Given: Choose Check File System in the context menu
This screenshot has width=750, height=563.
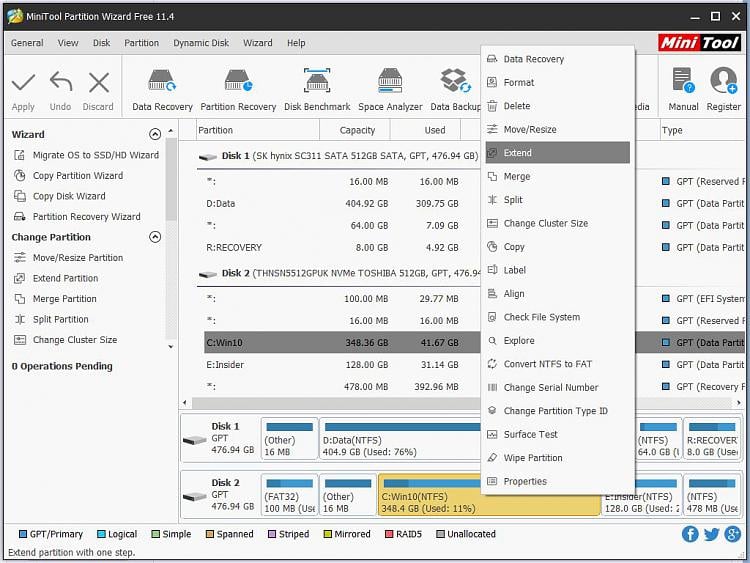Looking at the screenshot, I should (x=557, y=317).
